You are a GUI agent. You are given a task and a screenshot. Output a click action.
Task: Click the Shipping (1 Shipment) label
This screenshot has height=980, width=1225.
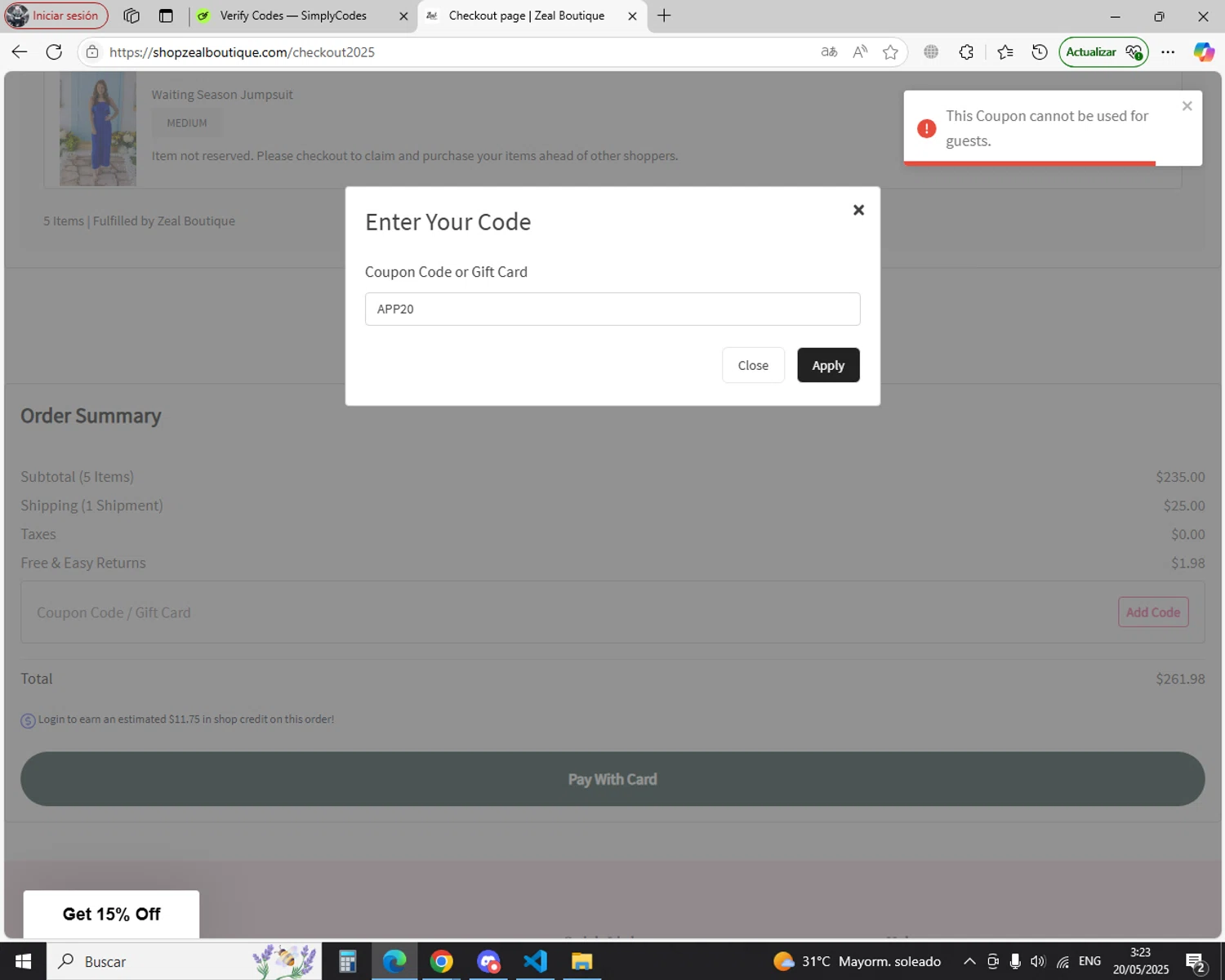point(91,506)
